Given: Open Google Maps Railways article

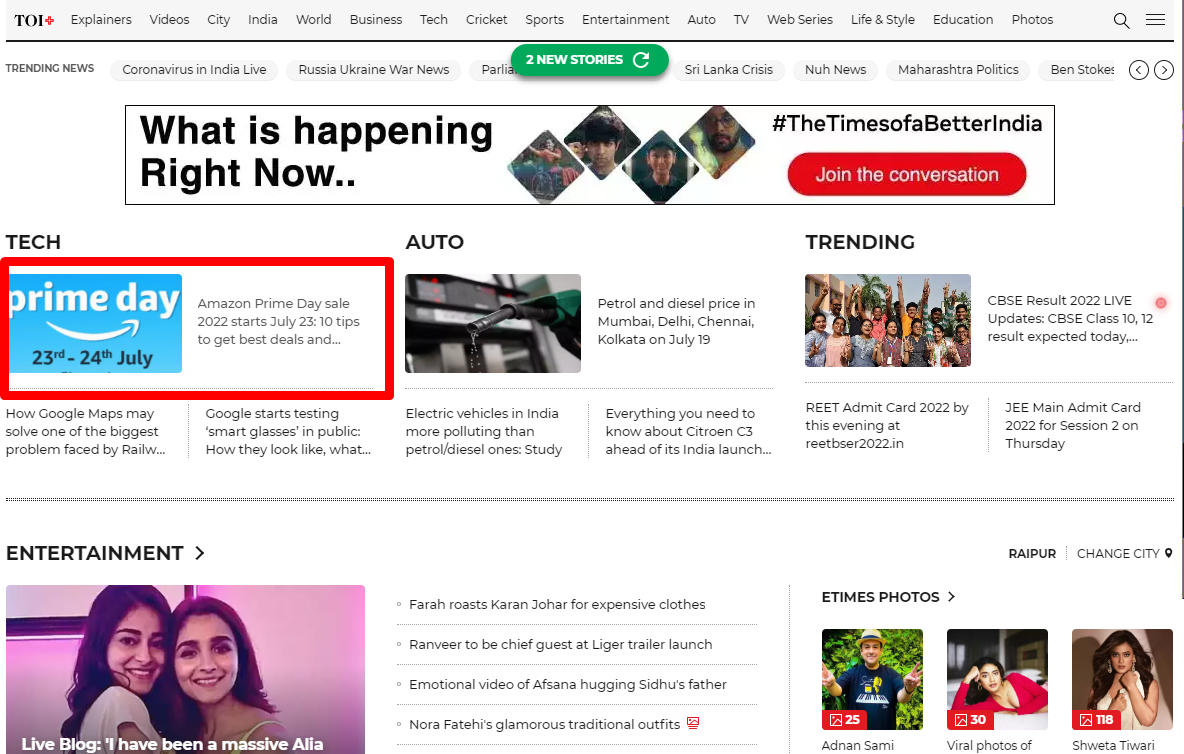Looking at the screenshot, I should 86,432.
